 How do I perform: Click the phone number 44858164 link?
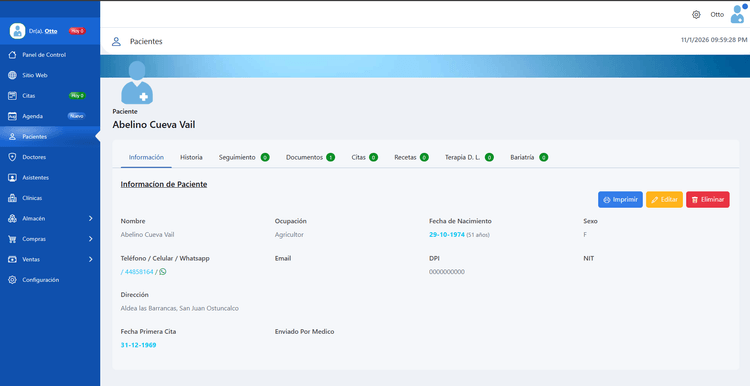tap(139, 272)
